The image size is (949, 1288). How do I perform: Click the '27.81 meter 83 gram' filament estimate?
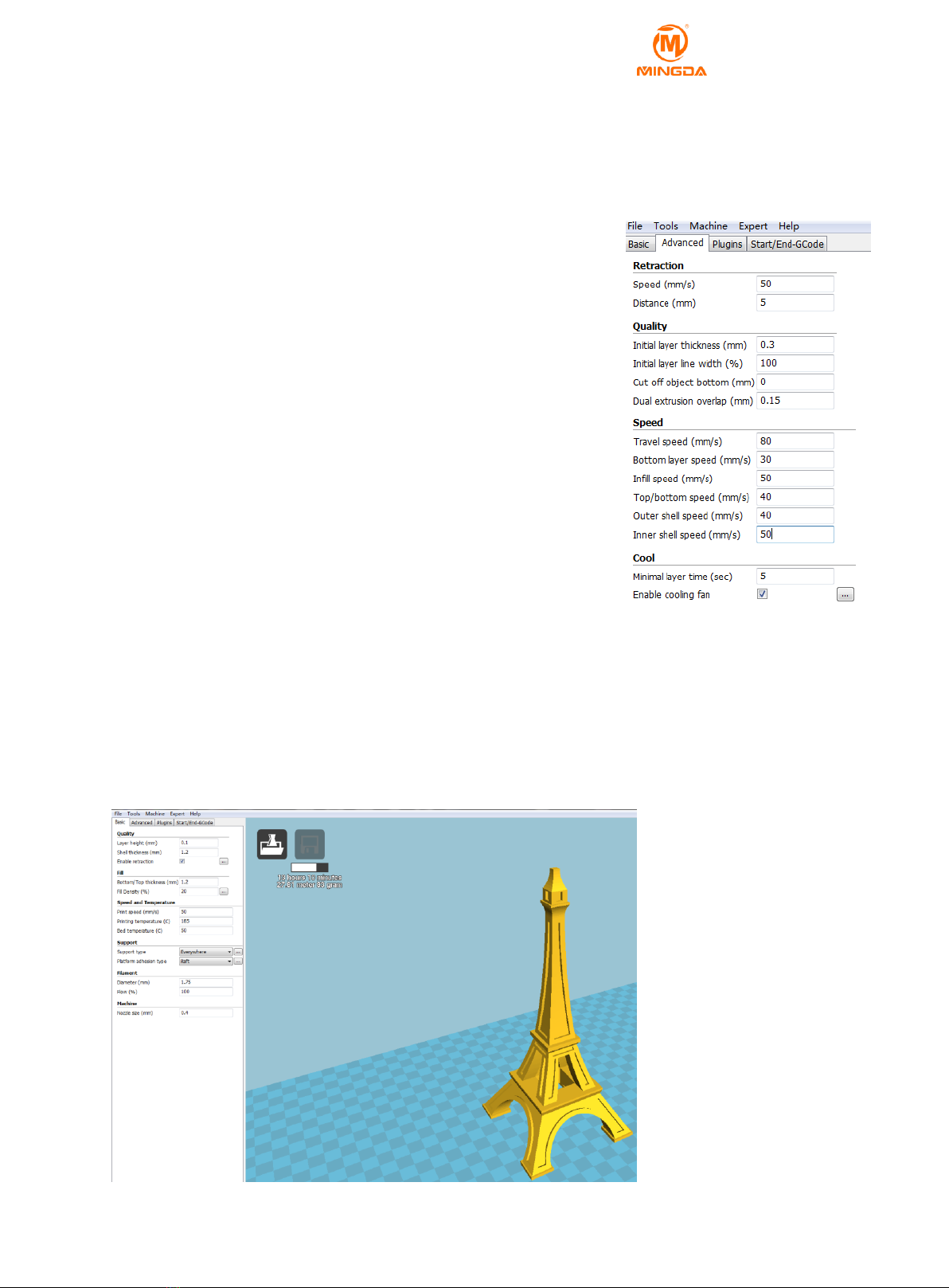pyautogui.click(x=310, y=885)
